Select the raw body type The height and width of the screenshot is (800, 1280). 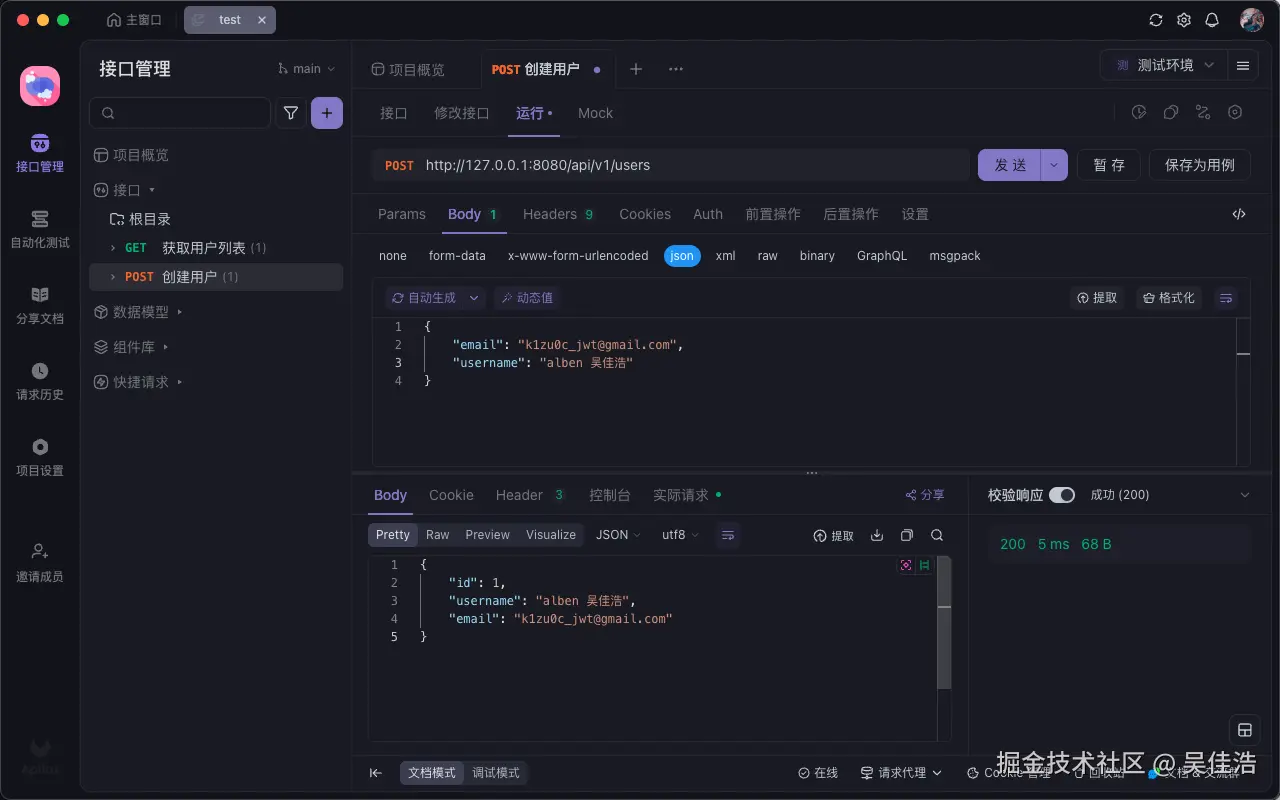tap(767, 256)
